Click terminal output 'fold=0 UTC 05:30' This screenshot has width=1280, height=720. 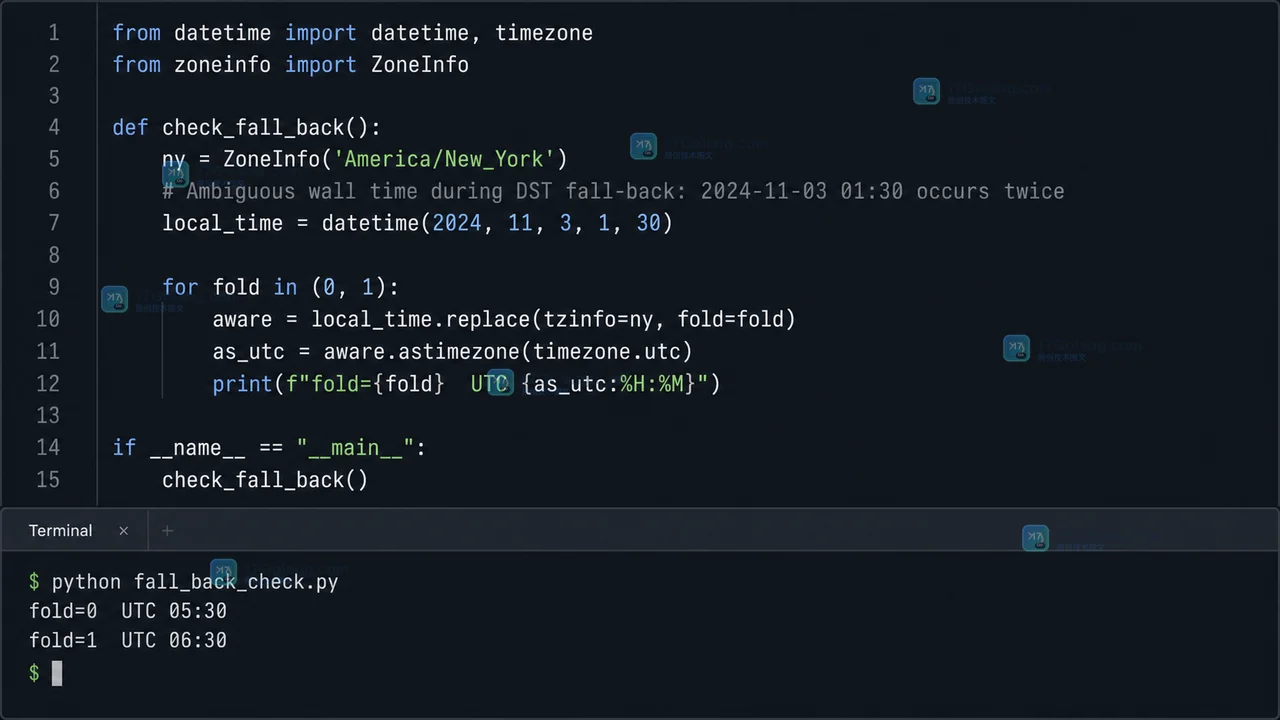[x=128, y=611]
